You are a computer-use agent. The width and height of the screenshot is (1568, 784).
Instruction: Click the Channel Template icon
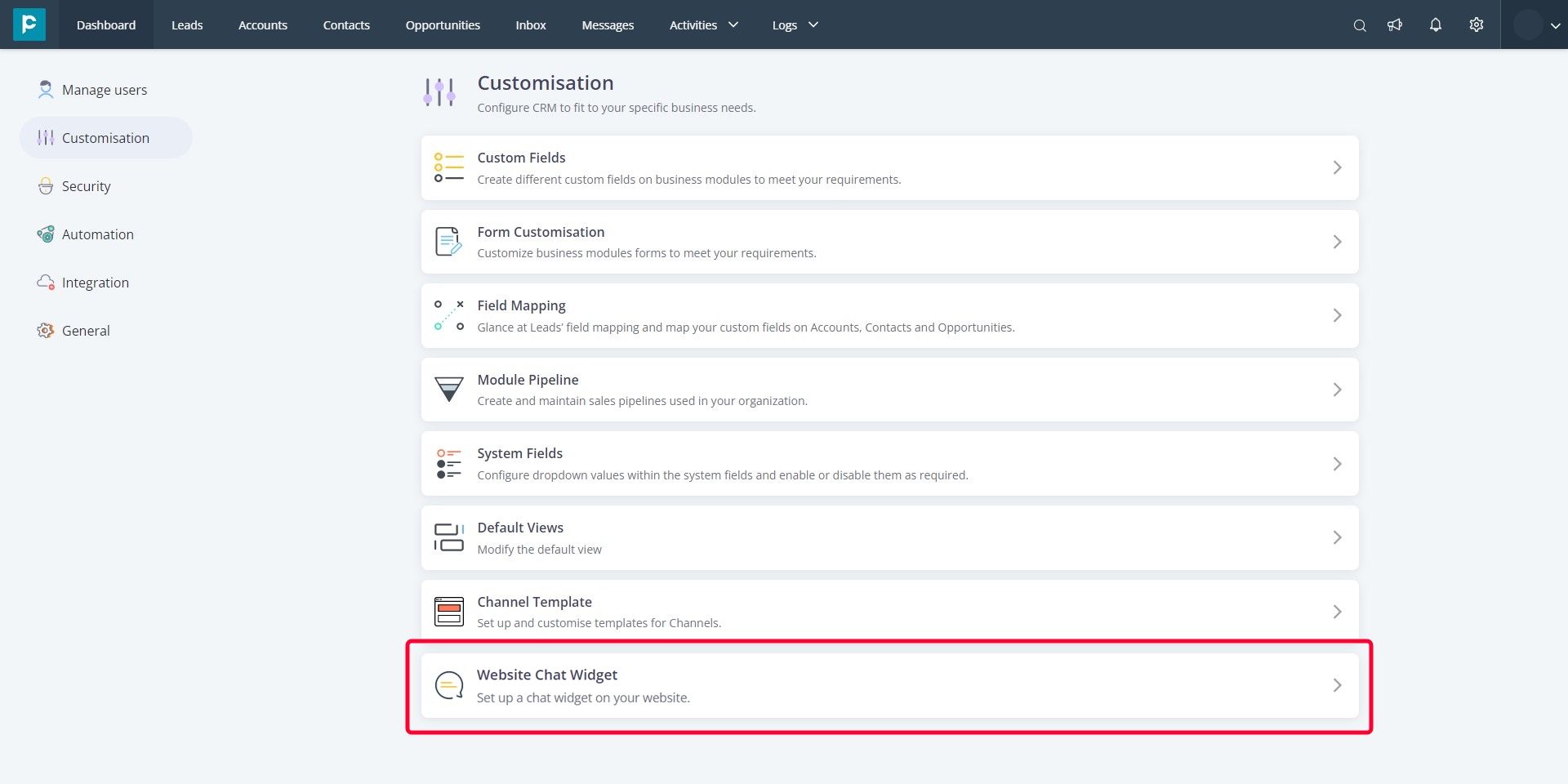click(449, 612)
